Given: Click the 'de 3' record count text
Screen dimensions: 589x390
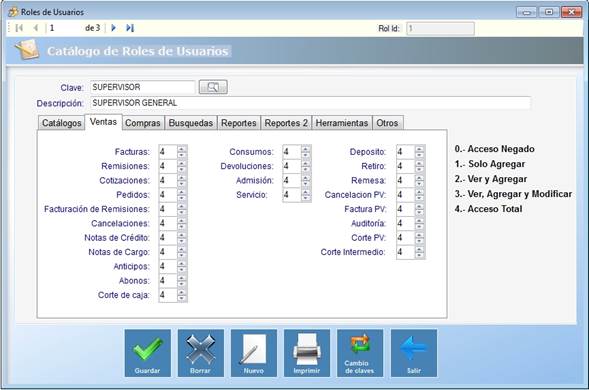Looking at the screenshot, I should [x=92, y=28].
